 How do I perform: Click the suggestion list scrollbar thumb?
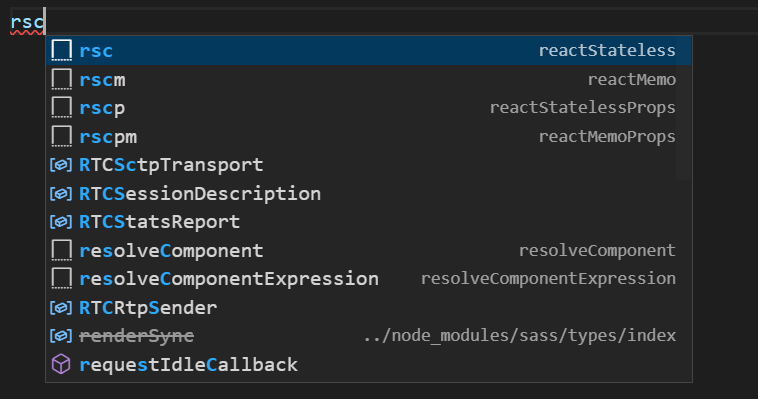click(684, 108)
